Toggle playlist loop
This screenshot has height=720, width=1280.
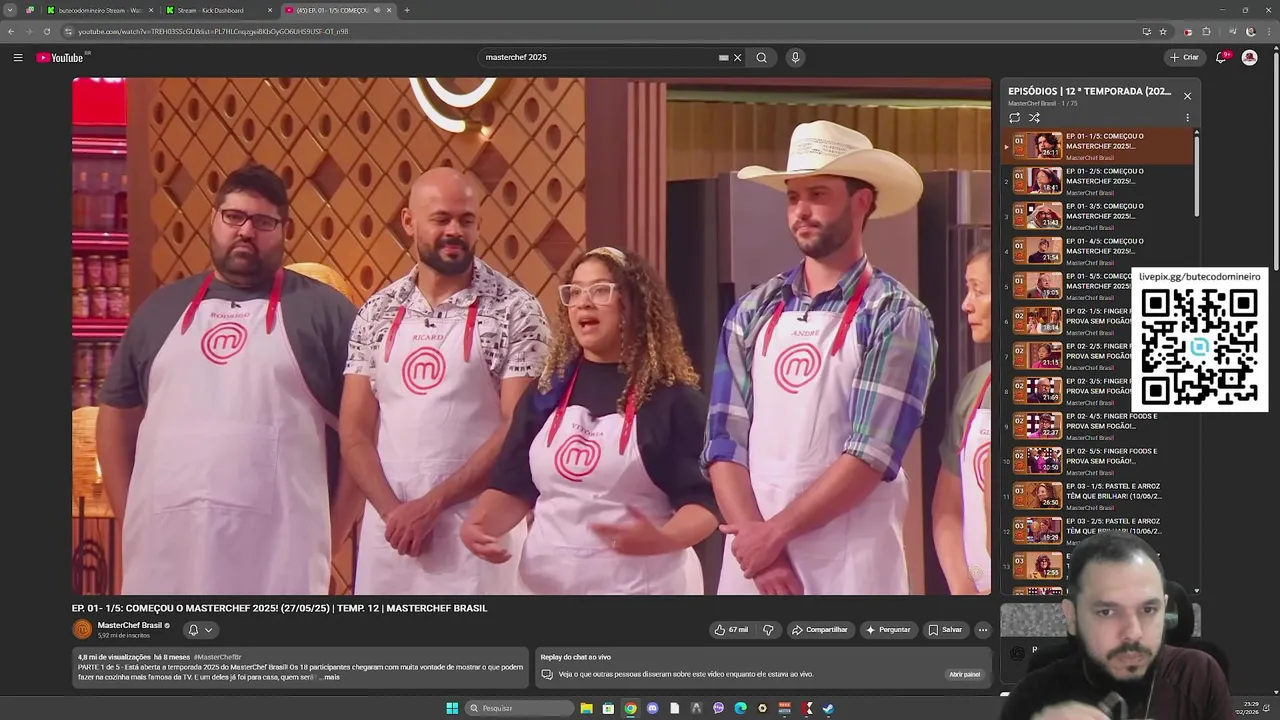pyautogui.click(x=1014, y=118)
